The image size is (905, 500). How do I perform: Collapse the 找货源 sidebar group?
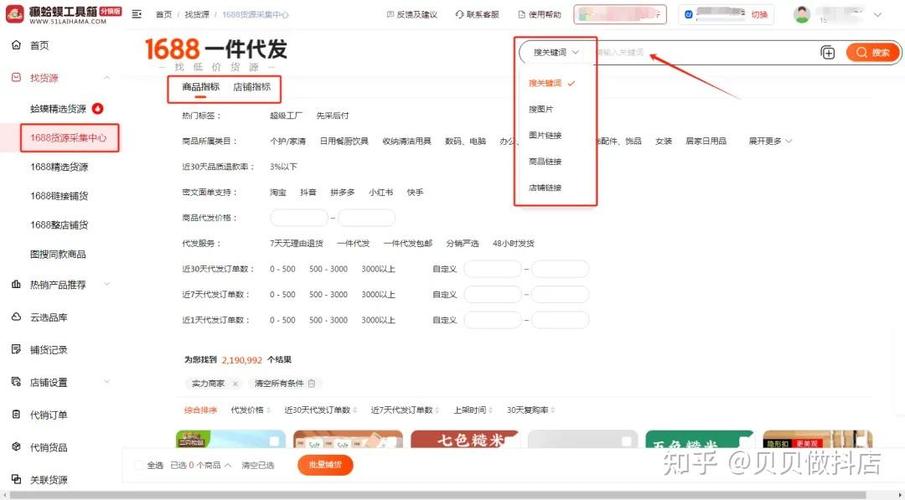tap(107, 77)
